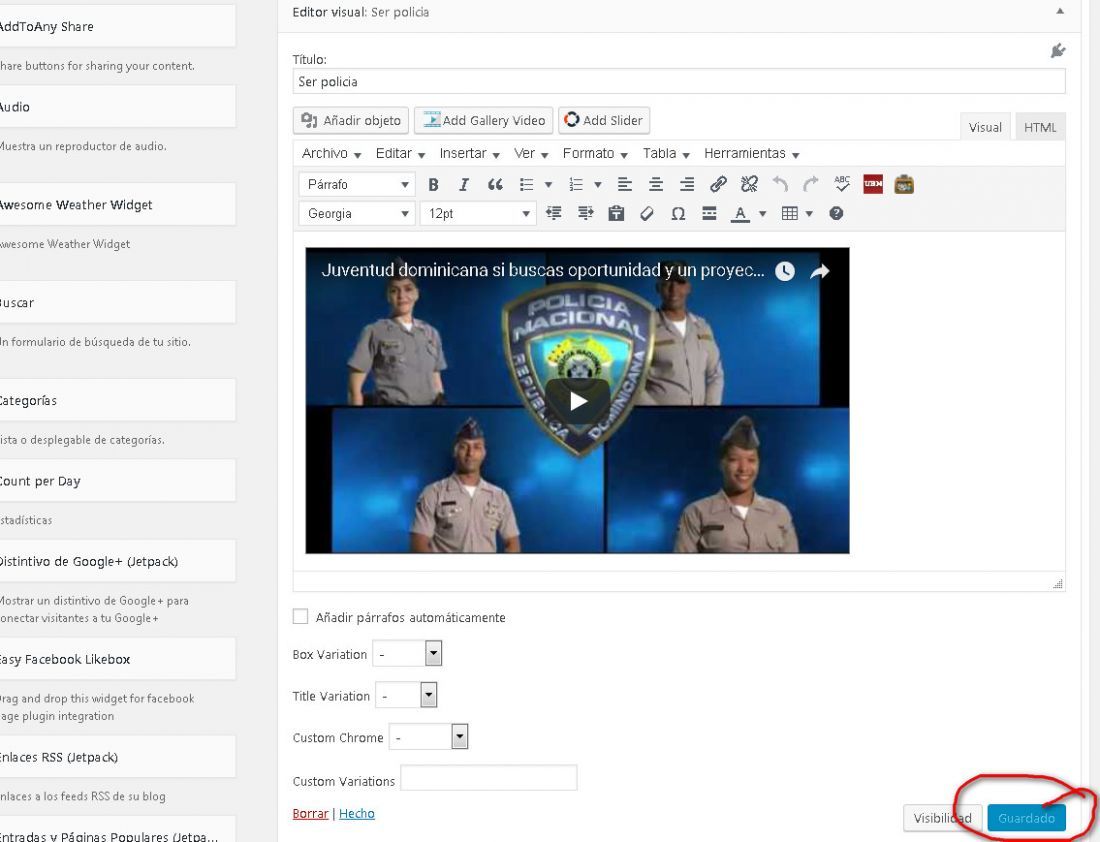Clear formatting with the eraser icon
The image size is (1100, 842).
647,213
